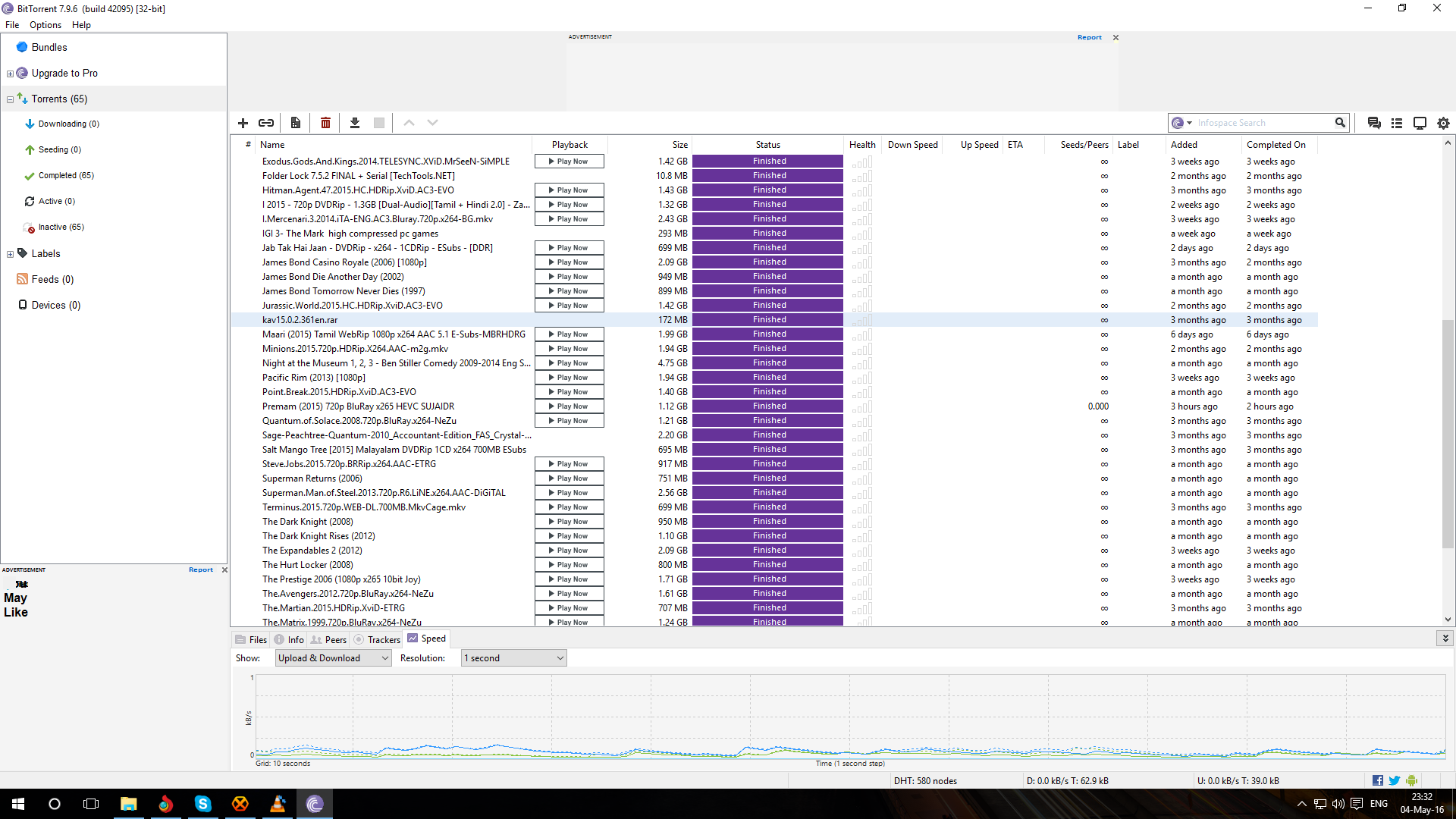The image size is (1456, 819).
Task: Play Now for Exodus.Gods.And.Kings torrent
Action: pyautogui.click(x=570, y=162)
